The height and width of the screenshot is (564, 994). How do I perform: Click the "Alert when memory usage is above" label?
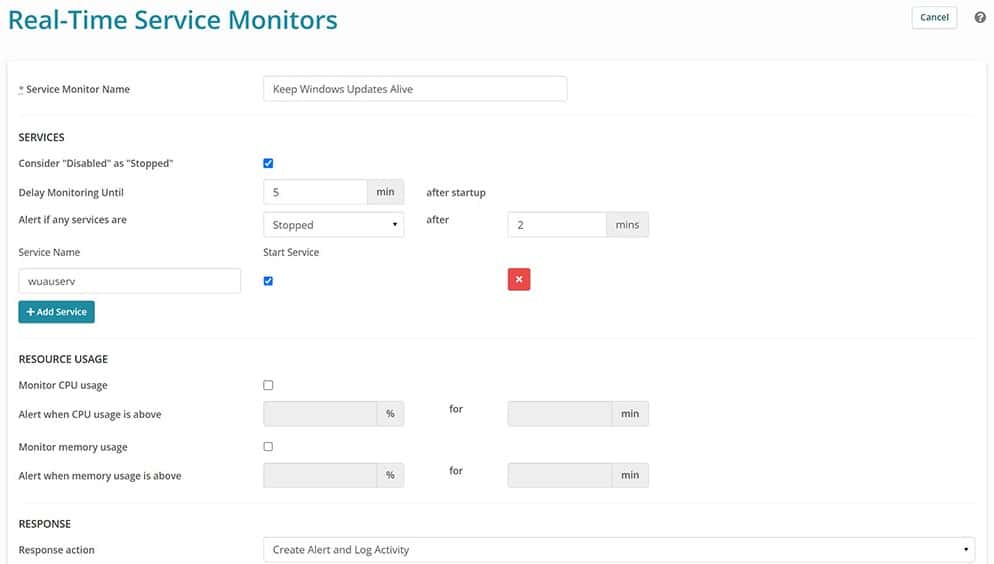[100, 476]
